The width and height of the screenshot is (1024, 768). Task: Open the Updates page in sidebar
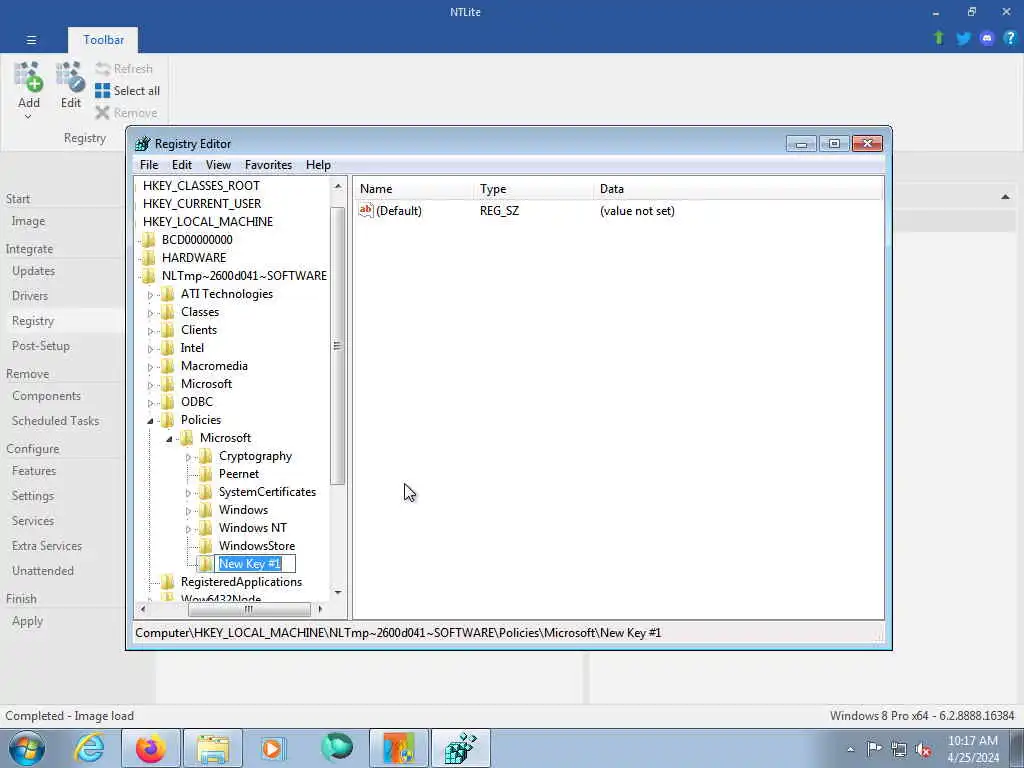click(x=33, y=271)
